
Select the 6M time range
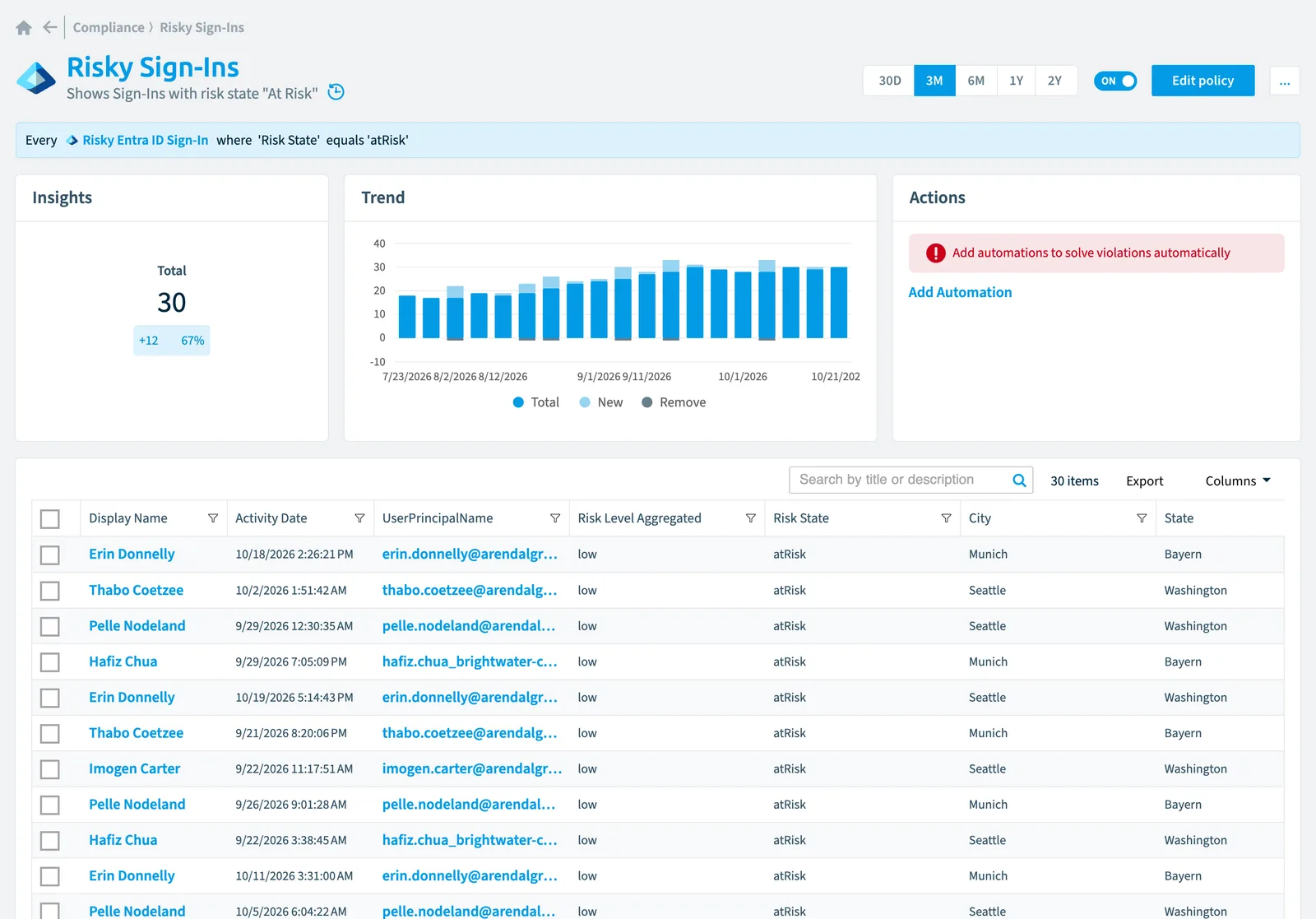pyautogui.click(x=976, y=81)
